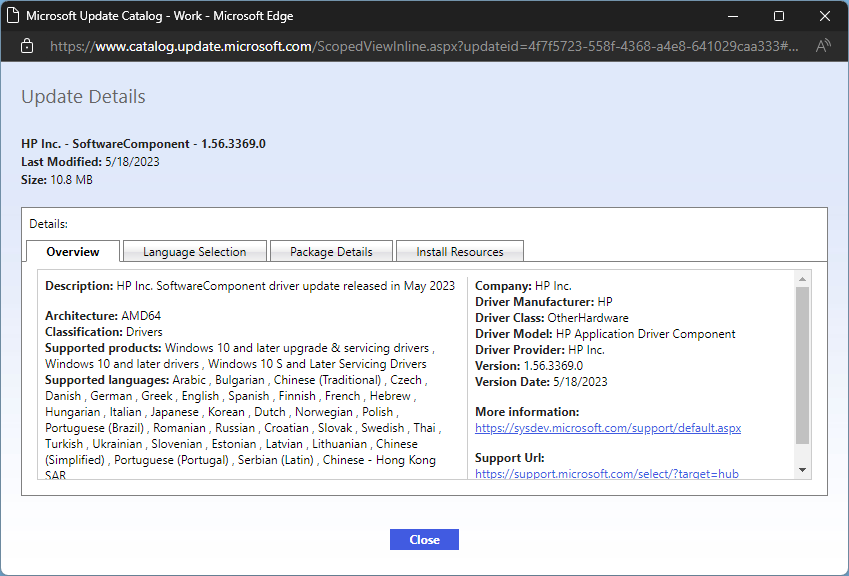Switch to the Overview tab
849x576 pixels.
(x=73, y=251)
